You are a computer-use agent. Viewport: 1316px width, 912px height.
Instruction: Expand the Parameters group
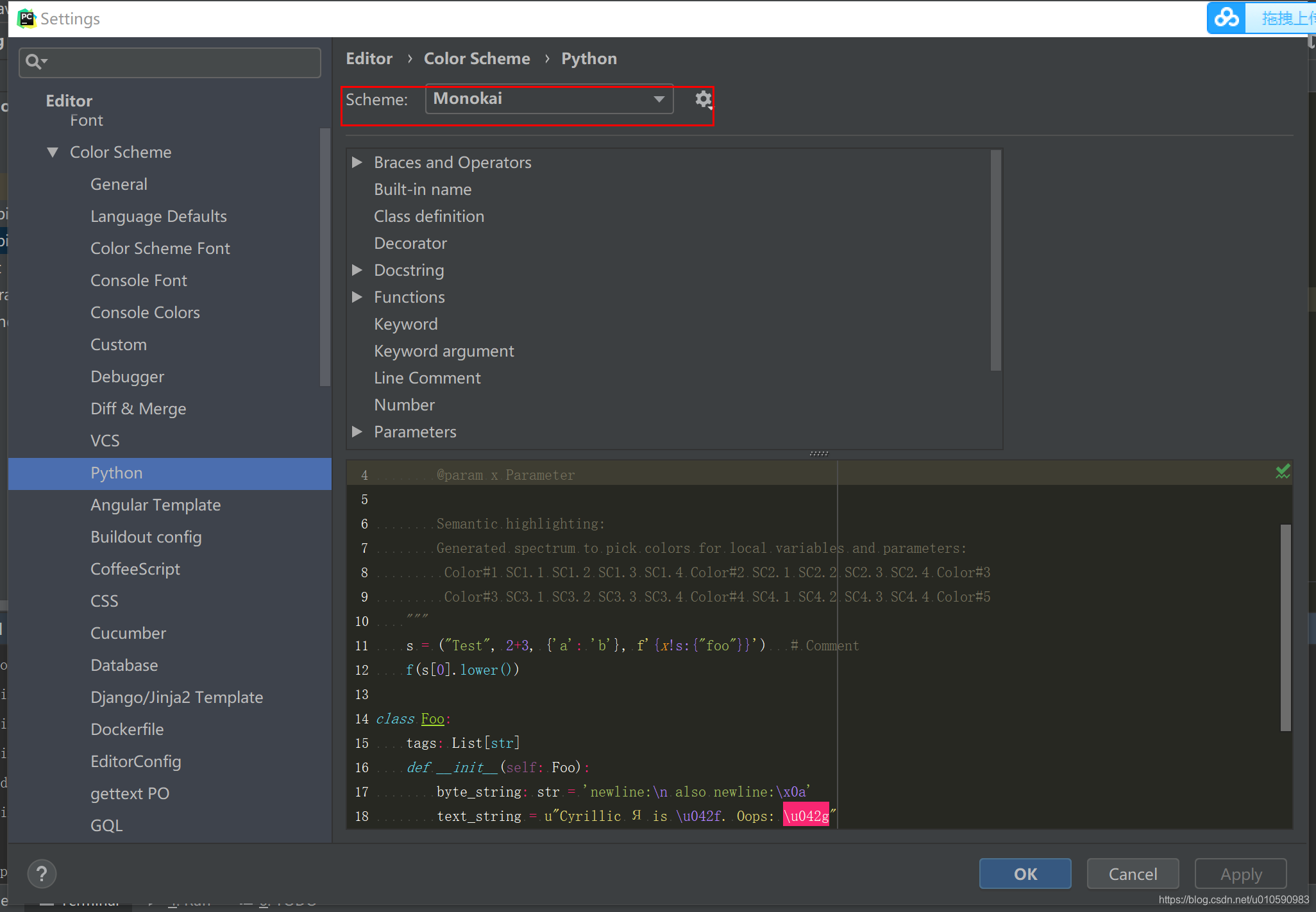357,432
